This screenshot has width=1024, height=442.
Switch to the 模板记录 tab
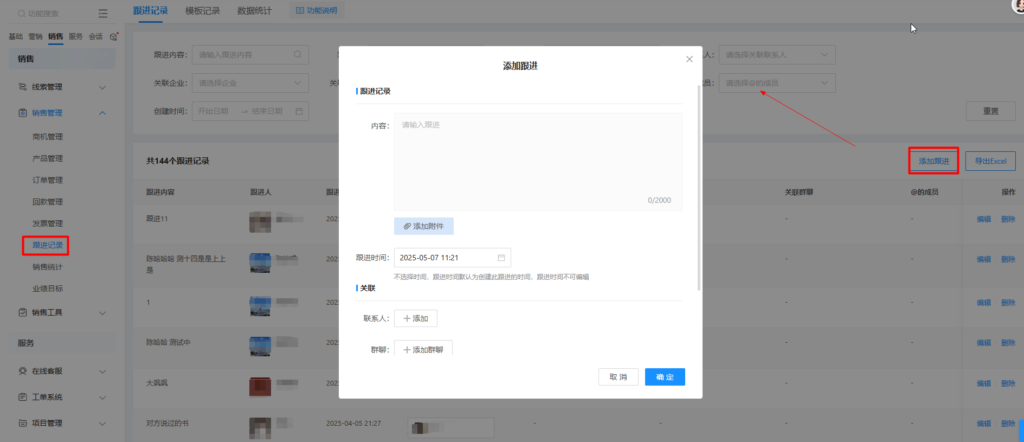coord(203,11)
